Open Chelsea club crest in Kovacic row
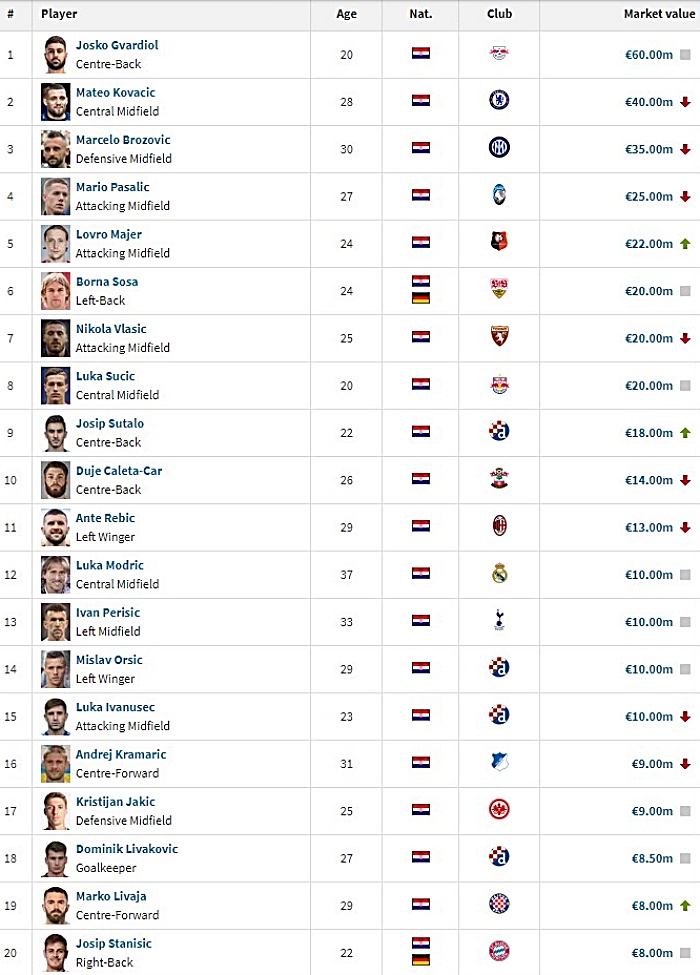 point(499,100)
